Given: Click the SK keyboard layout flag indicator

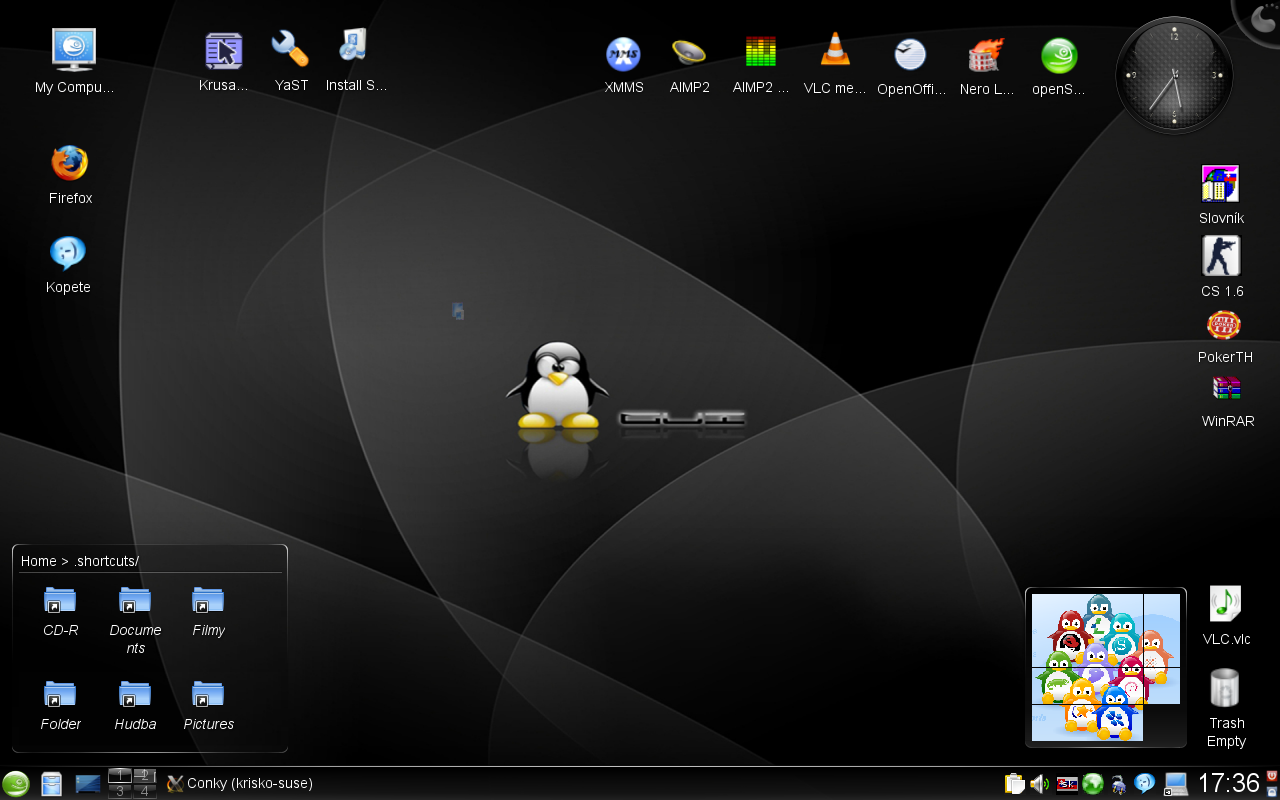Looking at the screenshot, I should click(1067, 784).
